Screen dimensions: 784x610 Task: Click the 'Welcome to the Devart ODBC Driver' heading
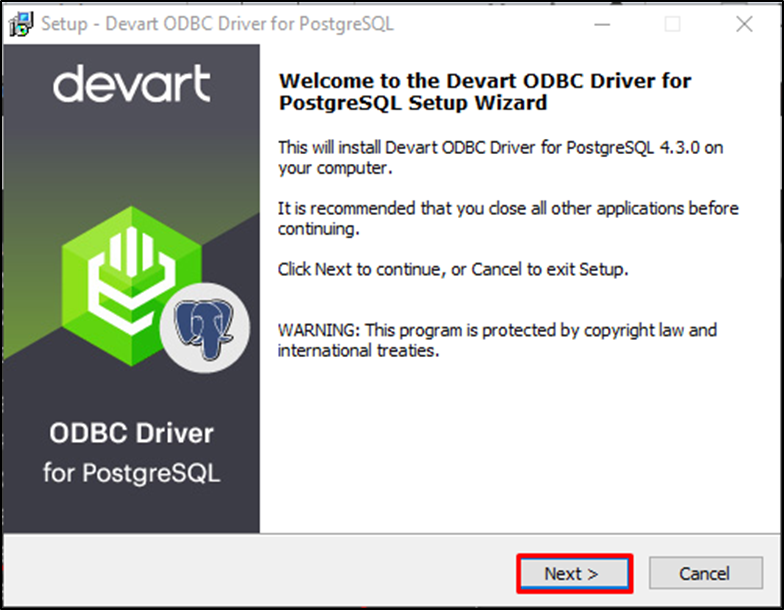point(484,92)
